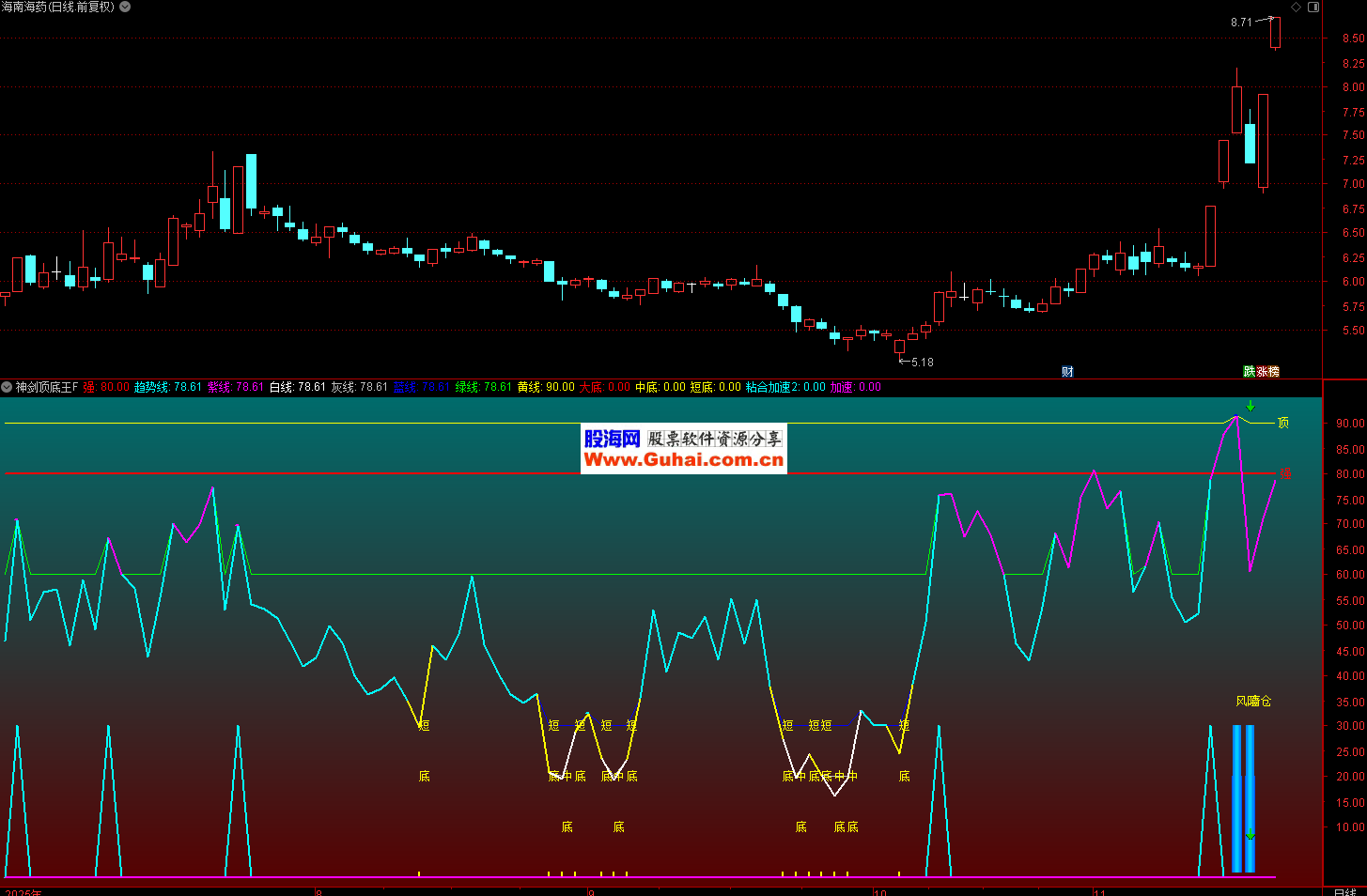The height and width of the screenshot is (896, 1367).
Task: Expand the 神剑顶底王 indicator menu arrow
Action: [x=7, y=387]
